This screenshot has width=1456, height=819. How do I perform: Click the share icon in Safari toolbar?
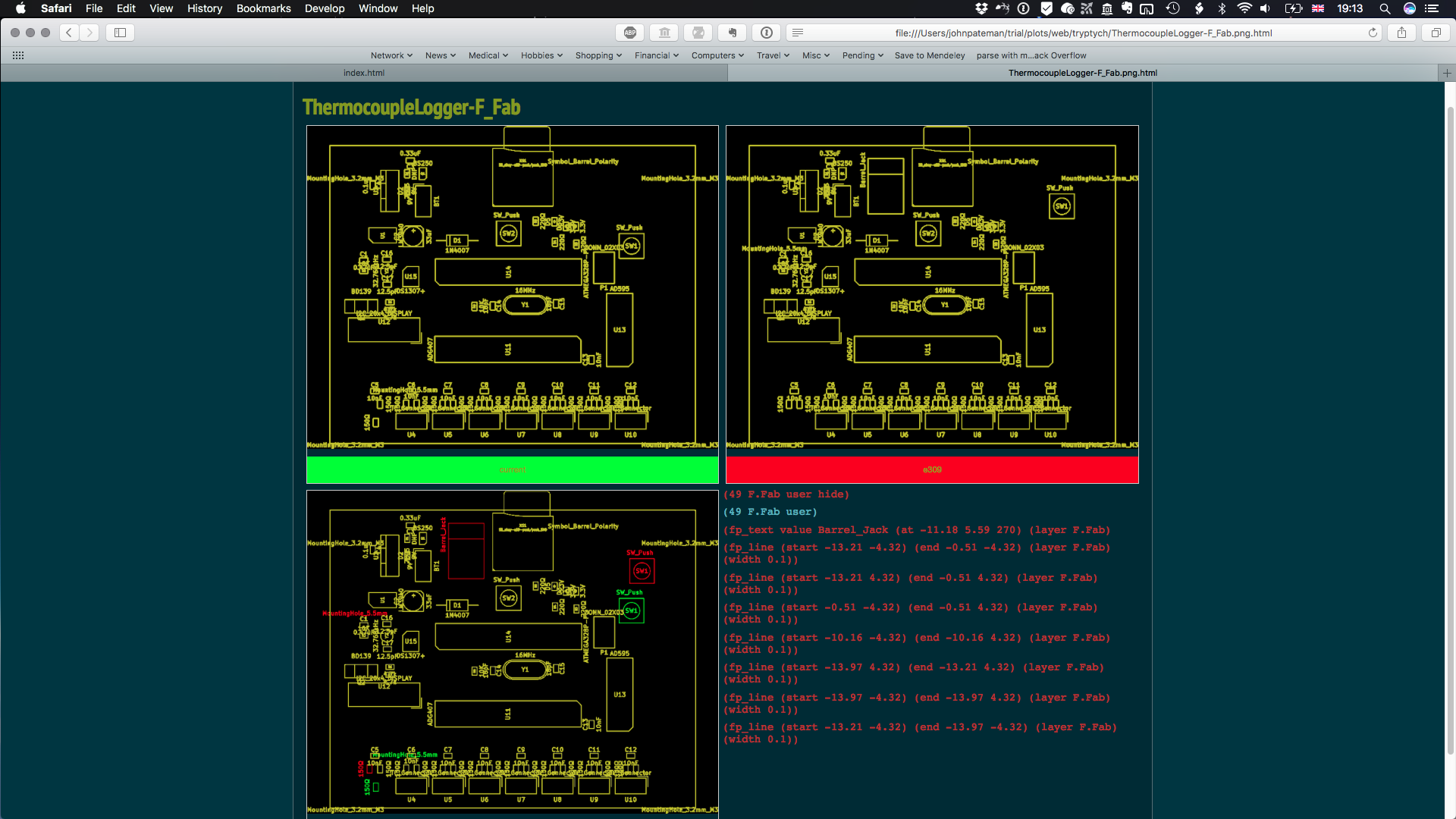[1403, 33]
